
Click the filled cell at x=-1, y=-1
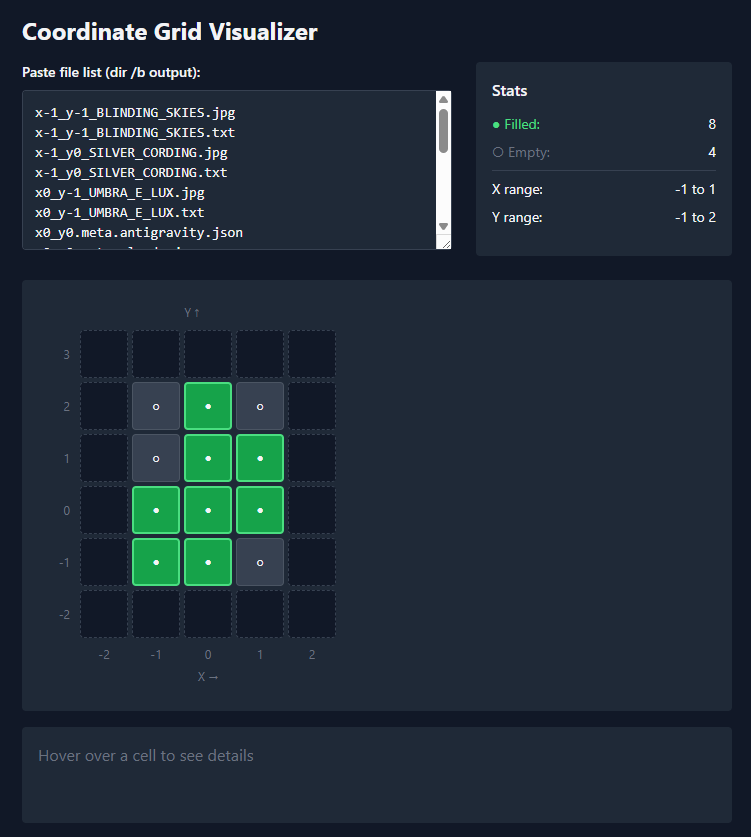(x=156, y=562)
